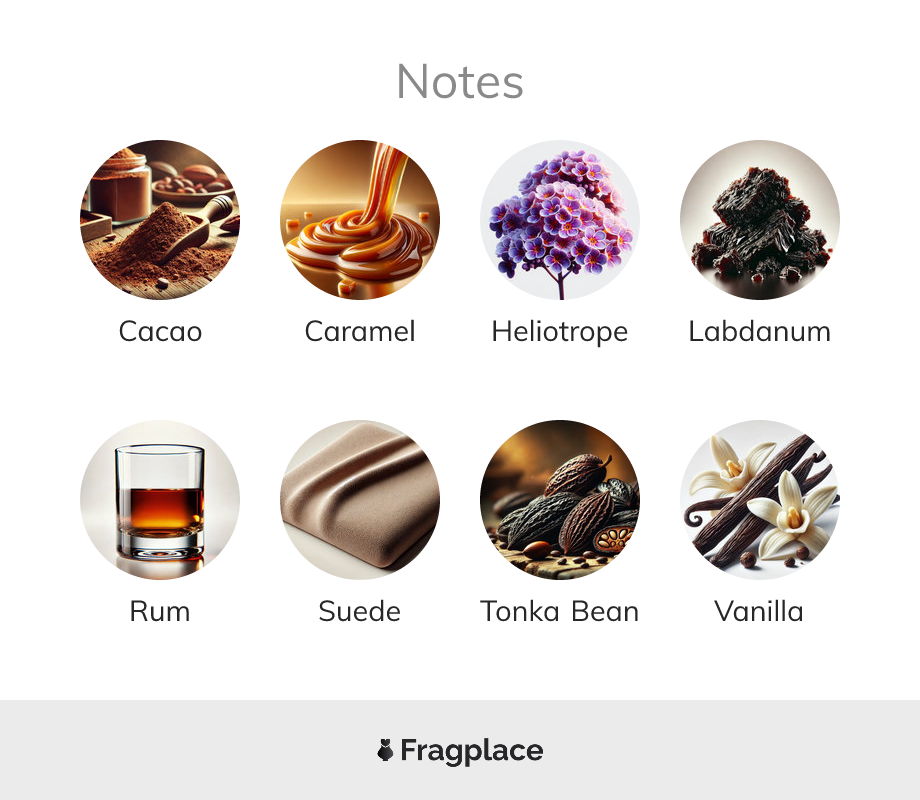Image resolution: width=920 pixels, height=800 pixels.
Task: Click the Labdanum resin image
Action: (x=760, y=220)
